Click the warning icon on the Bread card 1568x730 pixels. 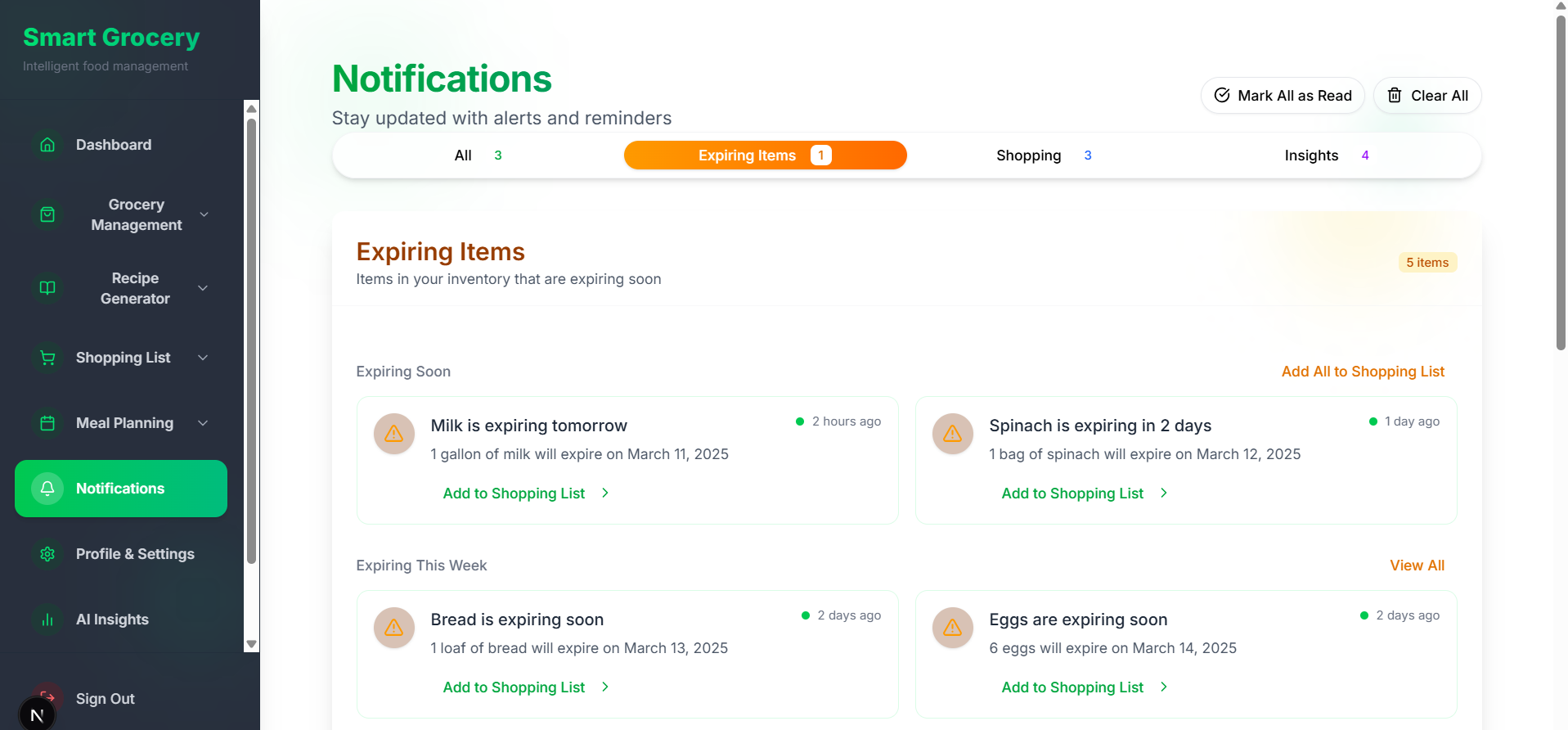pos(394,628)
